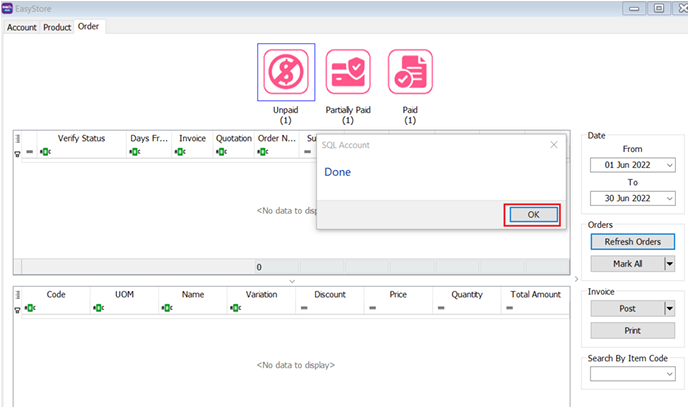The image size is (689, 420).
Task: Click the Print invoice button
Action: pos(632,330)
